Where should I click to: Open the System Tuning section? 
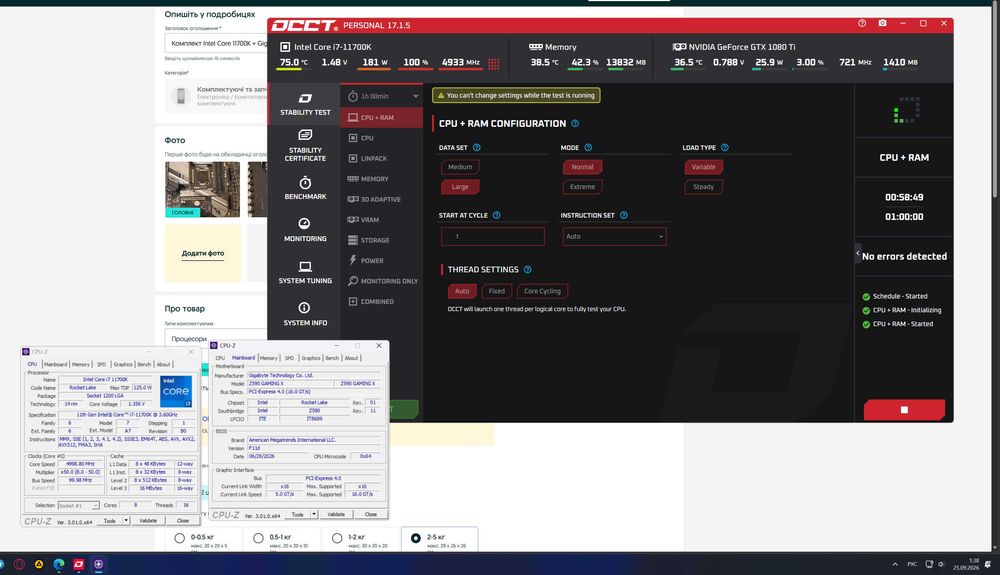click(x=305, y=273)
